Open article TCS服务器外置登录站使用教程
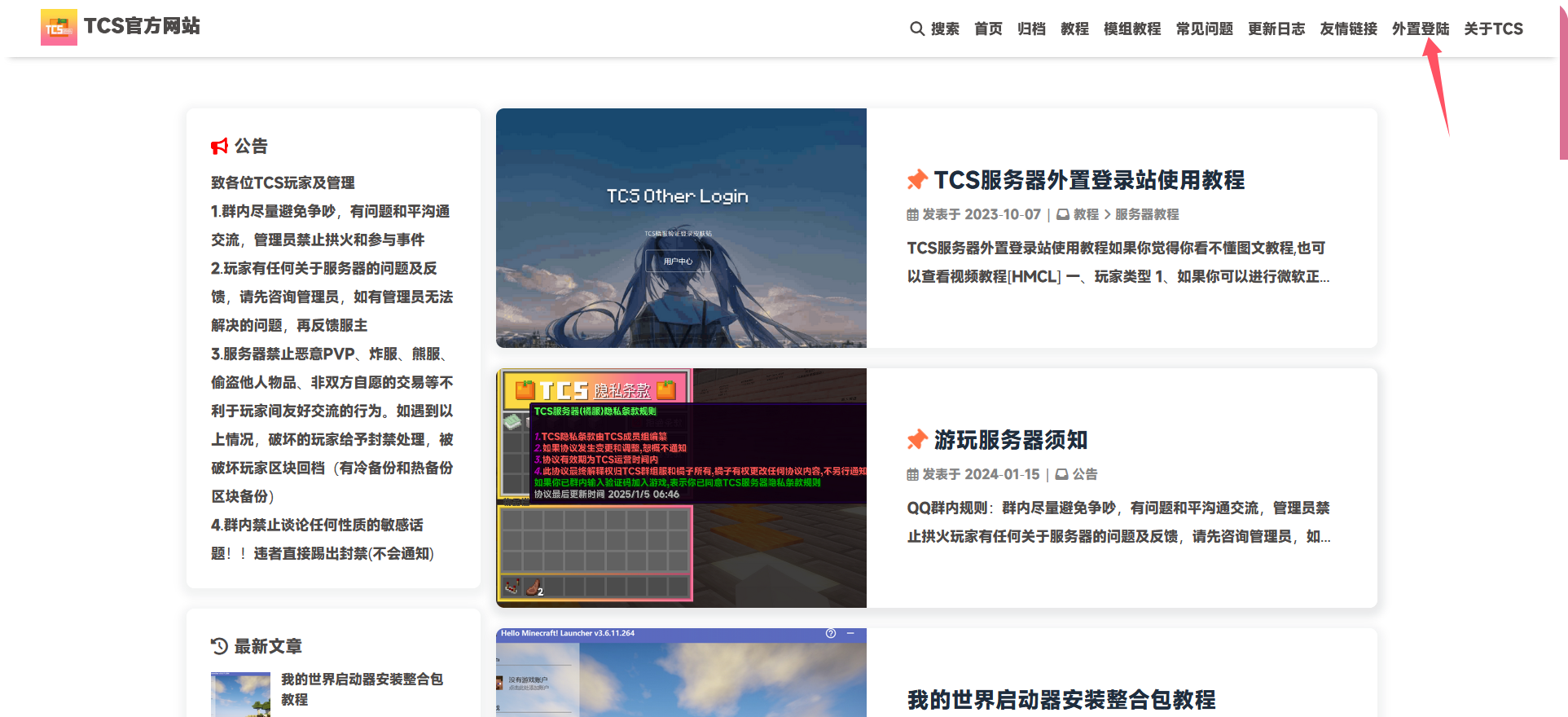Viewport: 1568px width, 717px height. point(1088,180)
